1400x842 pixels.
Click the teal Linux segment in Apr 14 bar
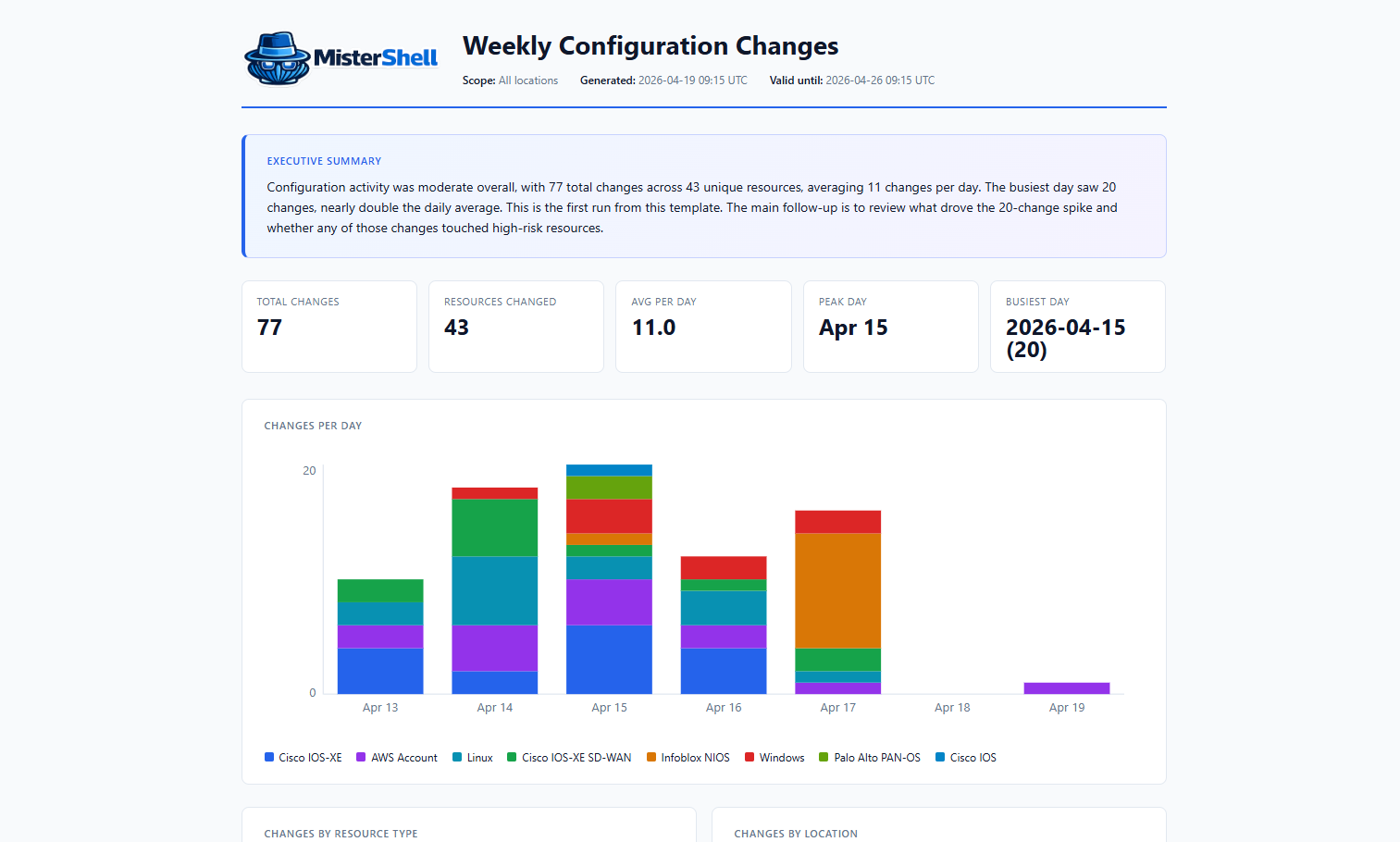[x=495, y=590]
